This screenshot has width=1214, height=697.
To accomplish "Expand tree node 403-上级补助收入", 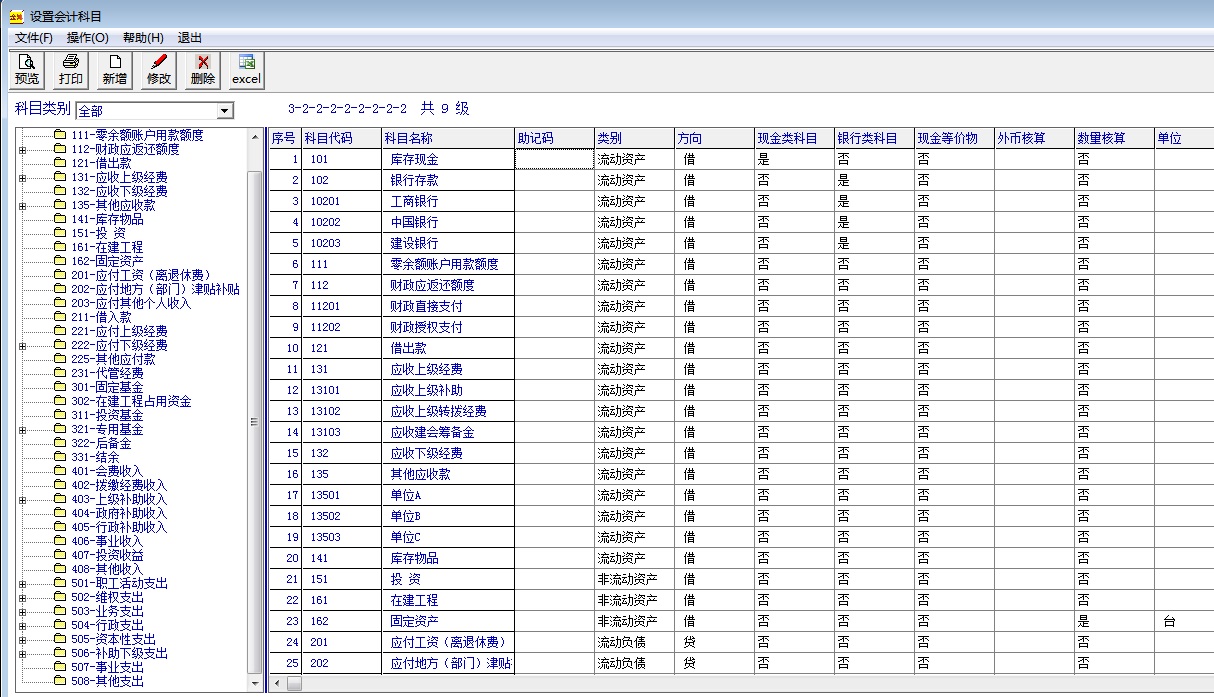I will click(x=23, y=500).
